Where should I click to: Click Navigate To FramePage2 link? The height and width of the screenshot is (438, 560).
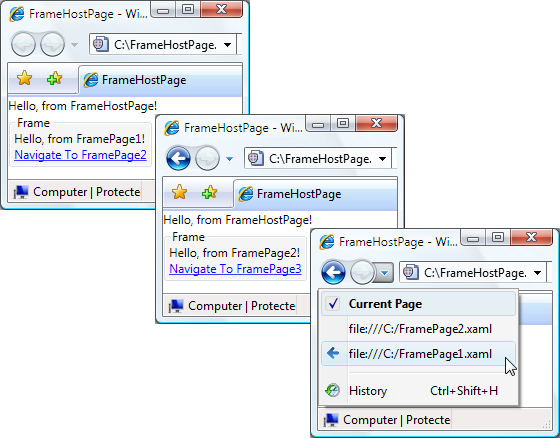[x=80, y=155]
